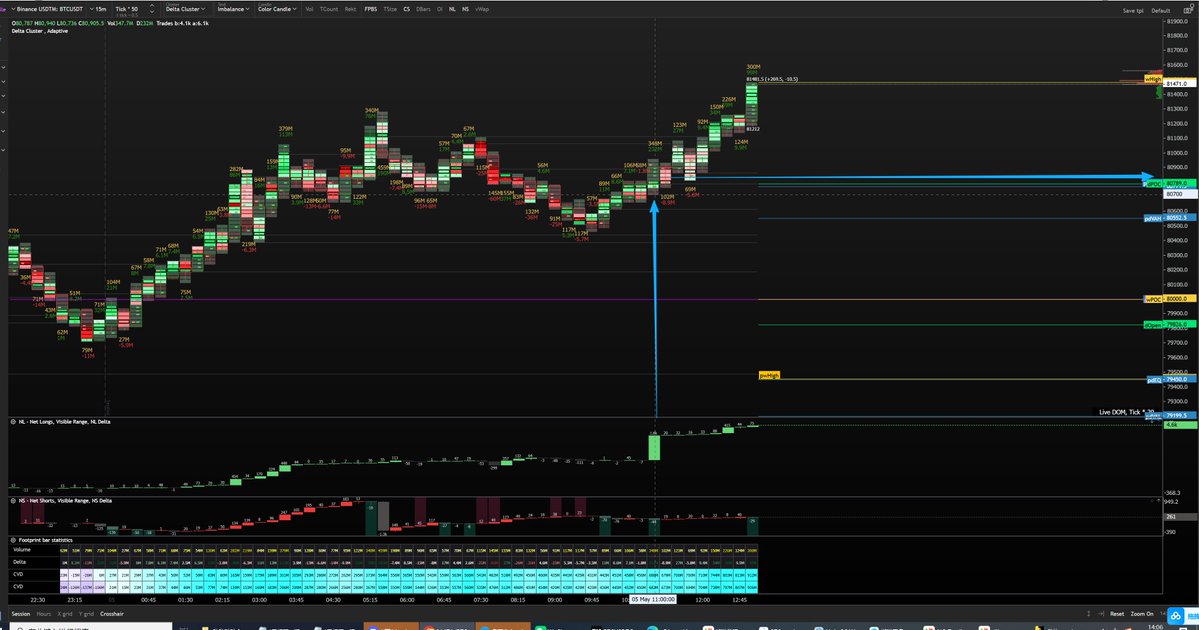Click the 81900.0 price axis label
The image size is (1199, 630).
[x=1178, y=21]
